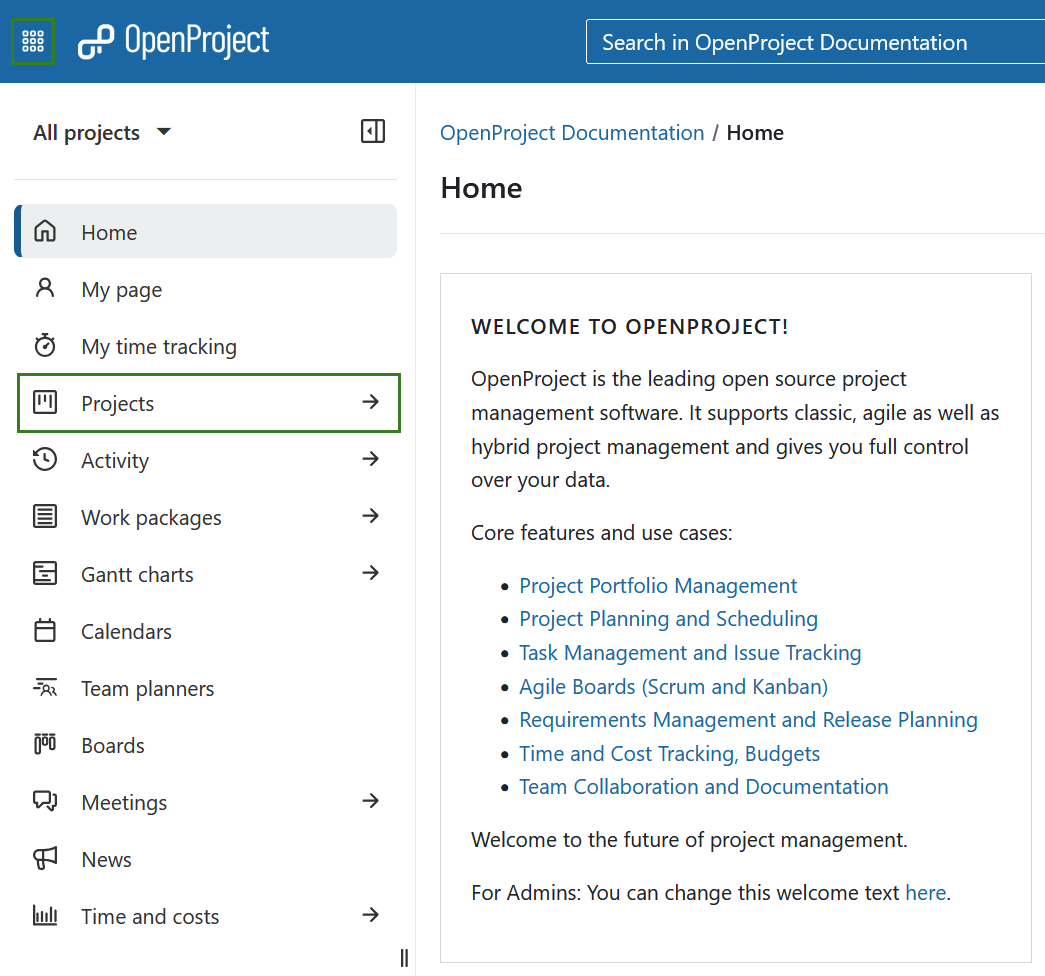This screenshot has width=1045, height=976.
Task: Open the All projects dropdown
Action: click(x=101, y=131)
